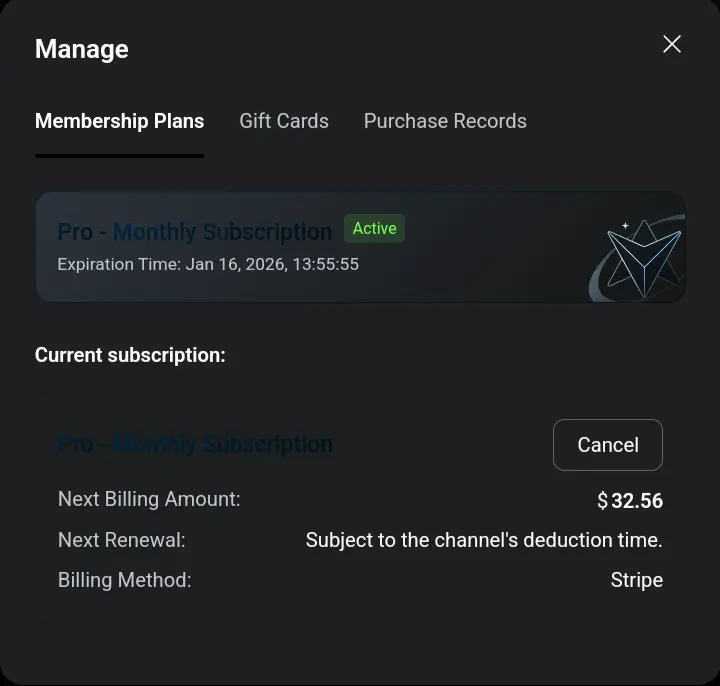720x686 pixels.
Task: Click the green Active status badge
Action: tap(374, 228)
